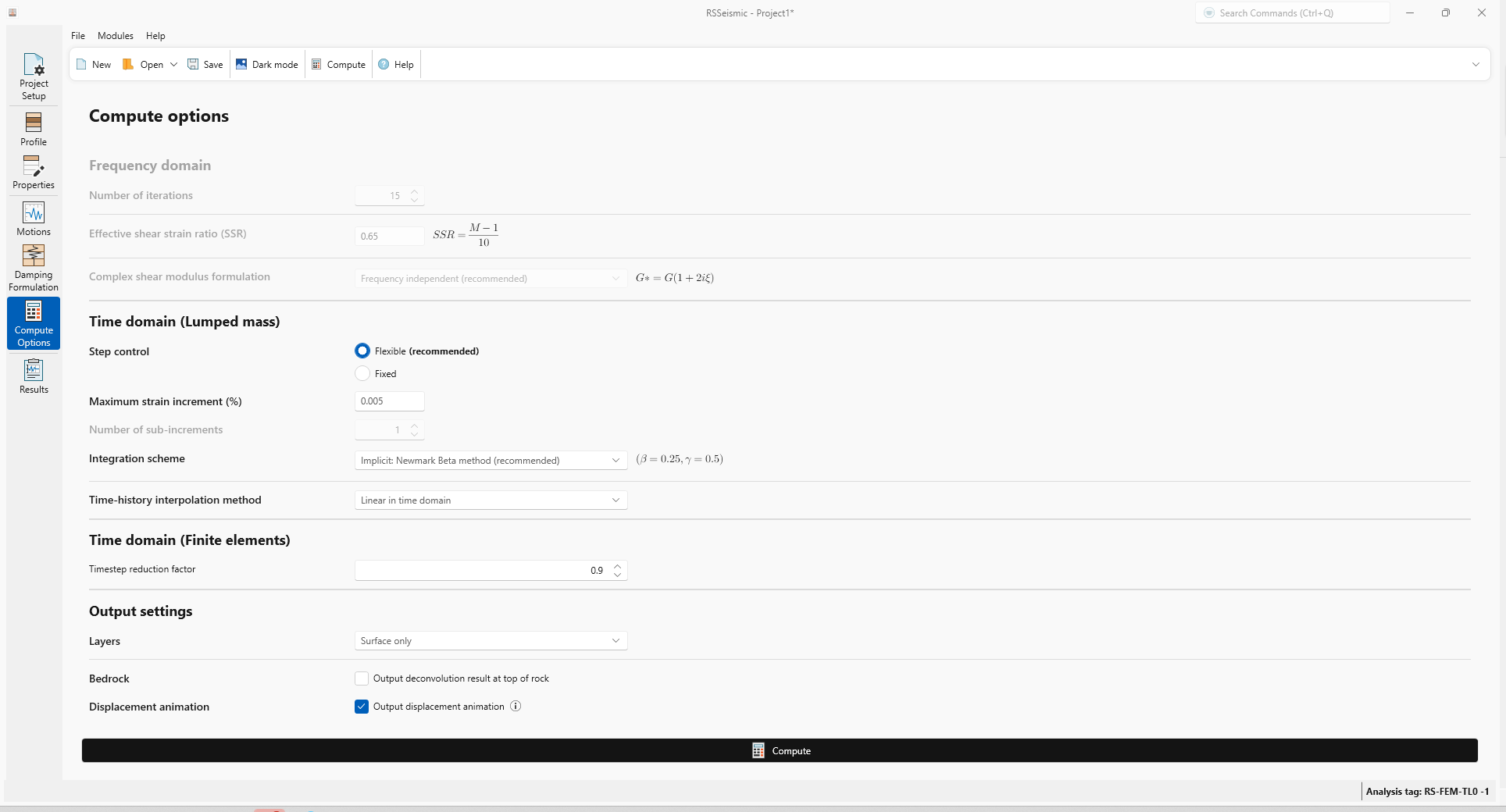Expand the toolbar overflow chevron
The width and height of the screenshot is (1506, 812).
click(x=1476, y=65)
